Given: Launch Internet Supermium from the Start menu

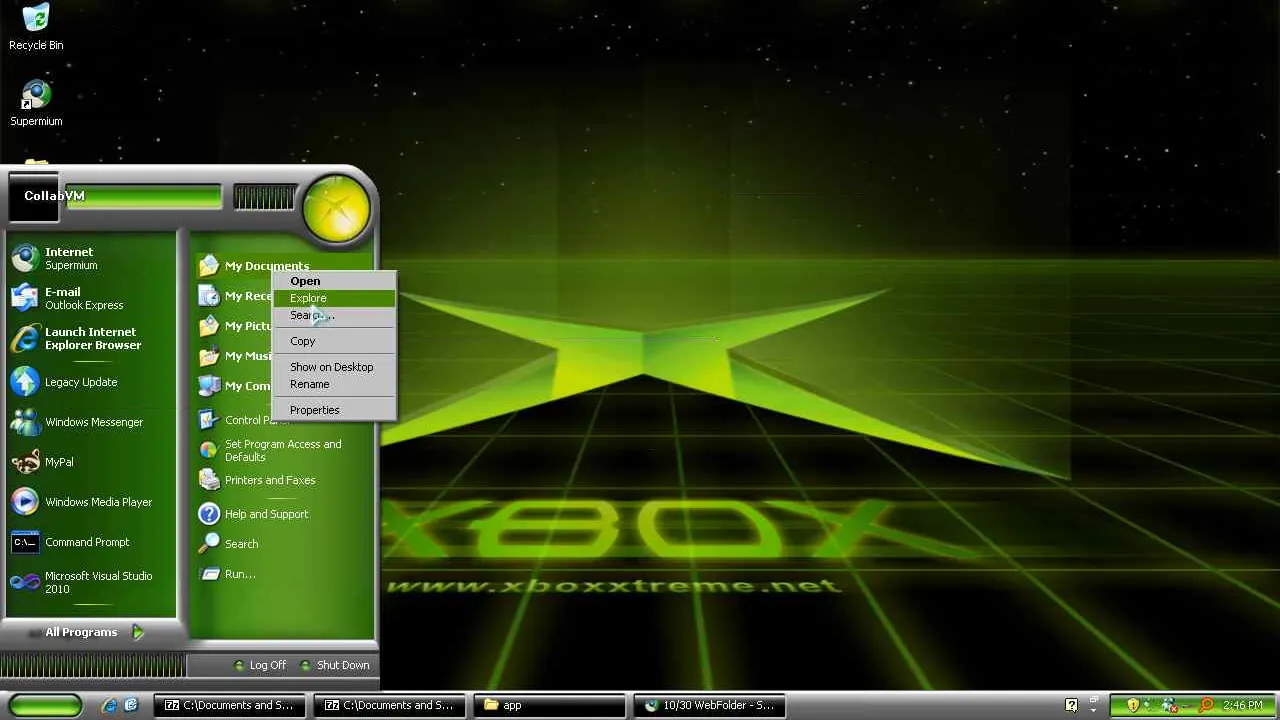Looking at the screenshot, I should (x=92, y=259).
